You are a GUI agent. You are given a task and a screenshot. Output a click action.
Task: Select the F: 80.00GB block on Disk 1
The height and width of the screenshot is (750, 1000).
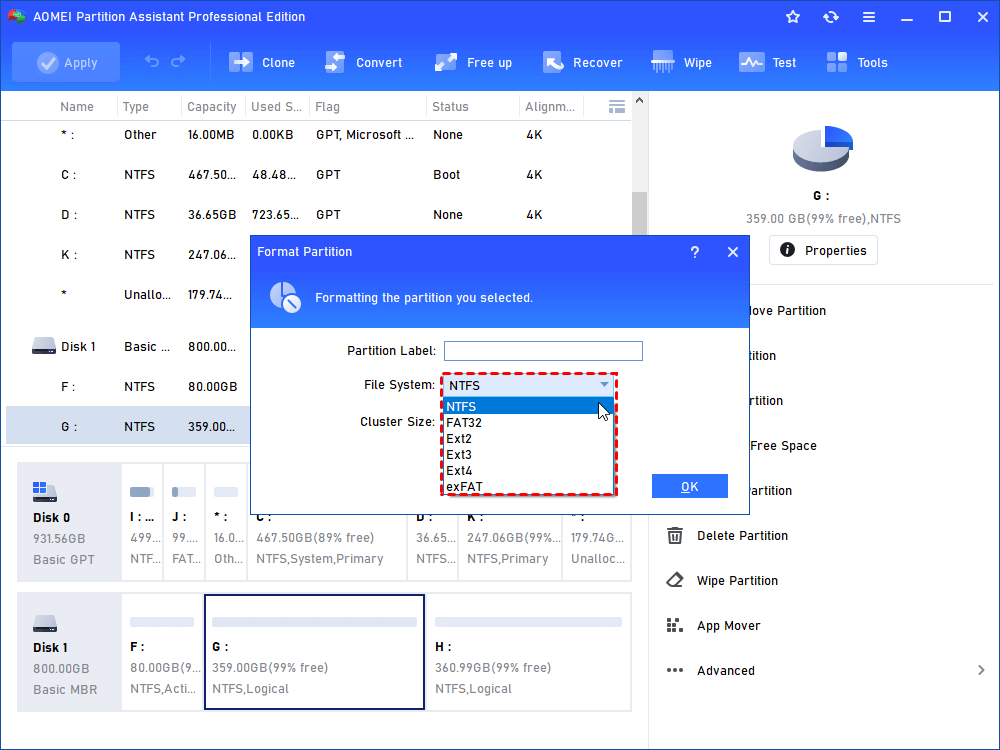162,652
